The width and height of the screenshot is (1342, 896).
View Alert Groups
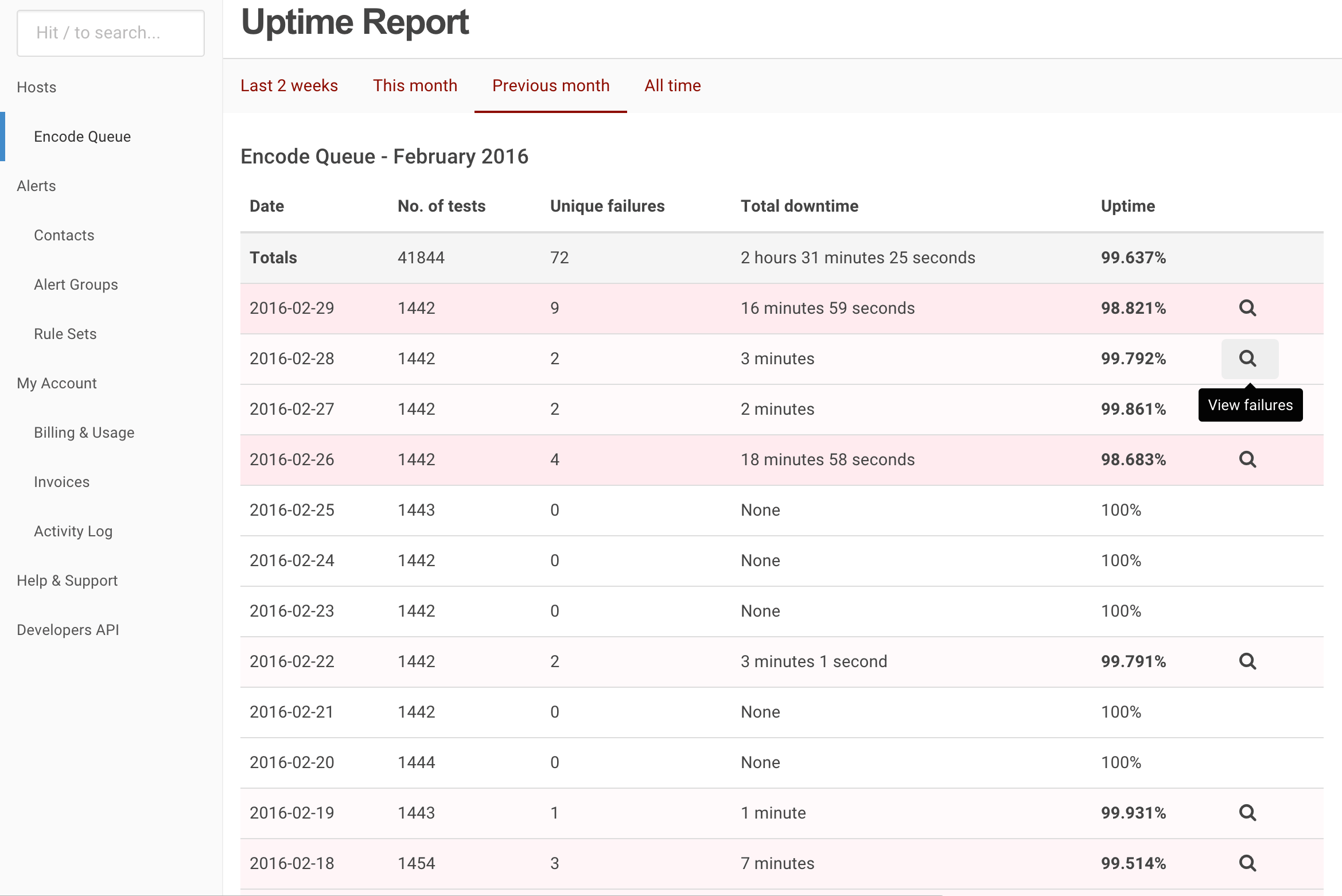[x=76, y=285]
